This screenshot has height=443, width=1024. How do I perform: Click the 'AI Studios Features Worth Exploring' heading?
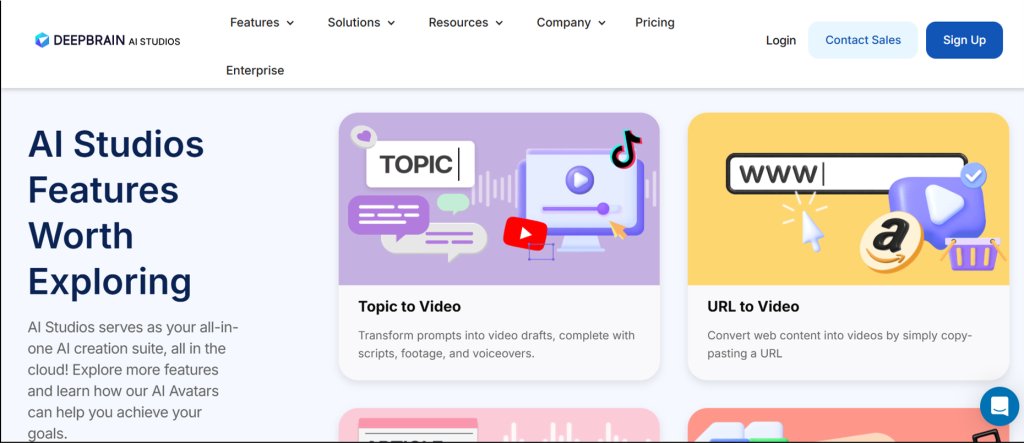coord(116,213)
